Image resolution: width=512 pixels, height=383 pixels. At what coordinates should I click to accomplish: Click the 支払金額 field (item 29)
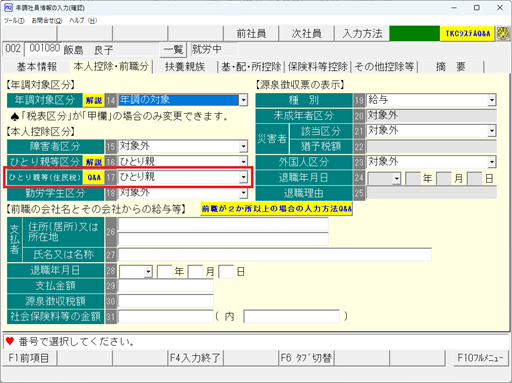coord(166,286)
